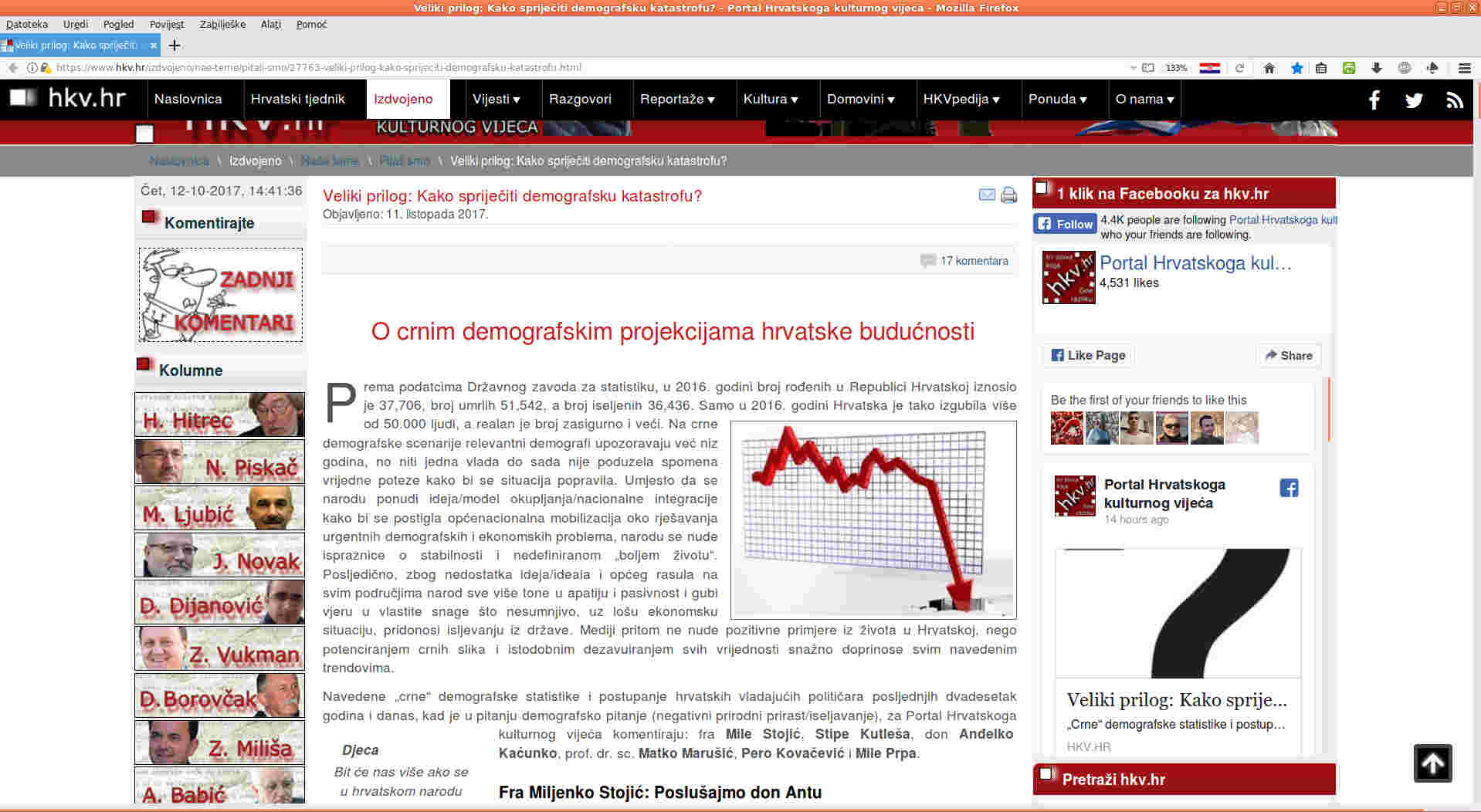Click the Twitter icon in the header
This screenshot has width=1481, height=812.
[x=1414, y=100]
